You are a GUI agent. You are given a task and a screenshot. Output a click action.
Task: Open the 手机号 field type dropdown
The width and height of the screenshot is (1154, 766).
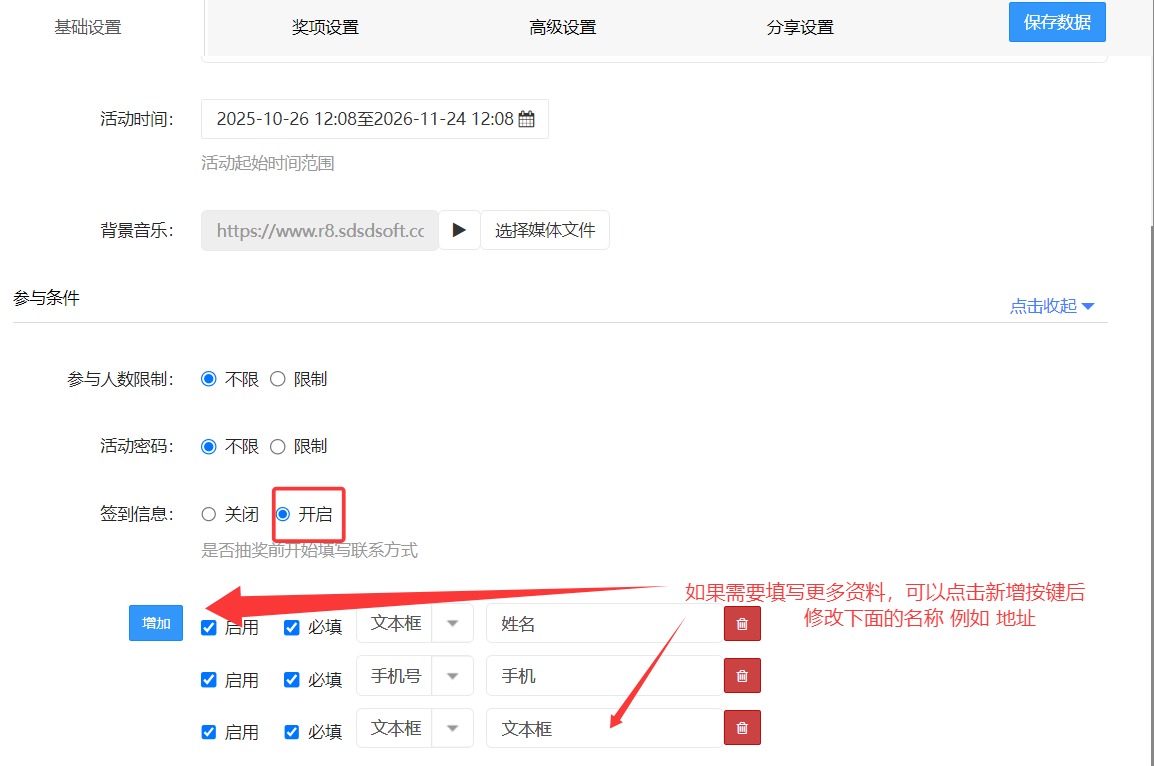pyautogui.click(x=452, y=676)
